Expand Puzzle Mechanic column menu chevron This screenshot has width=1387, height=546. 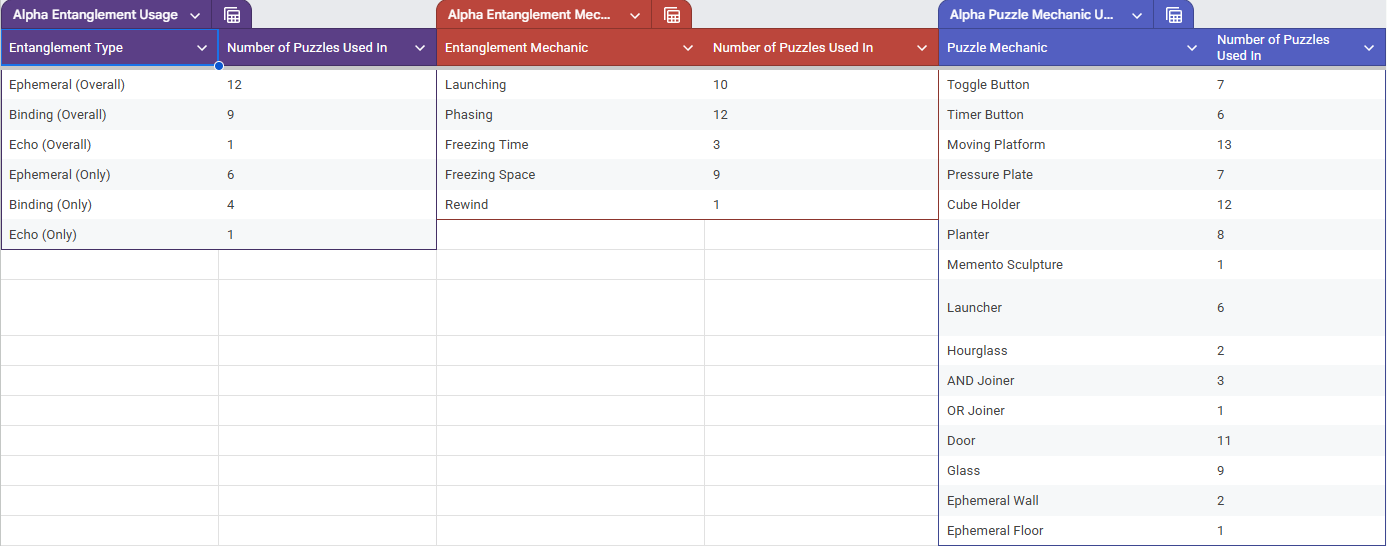(x=1192, y=48)
